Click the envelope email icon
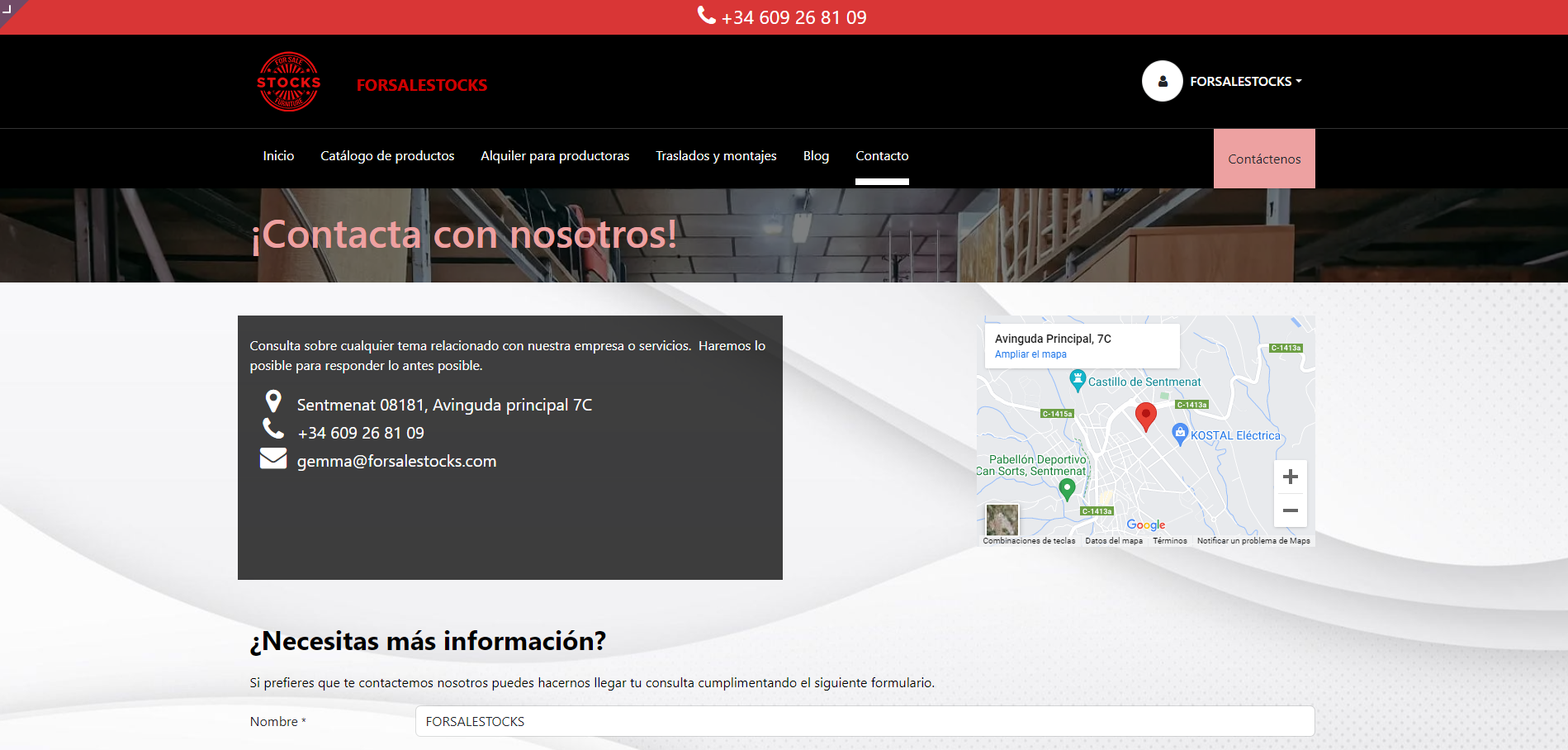Image resolution: width=1568 pixels, height=750 pixels. tap(273, 458)
